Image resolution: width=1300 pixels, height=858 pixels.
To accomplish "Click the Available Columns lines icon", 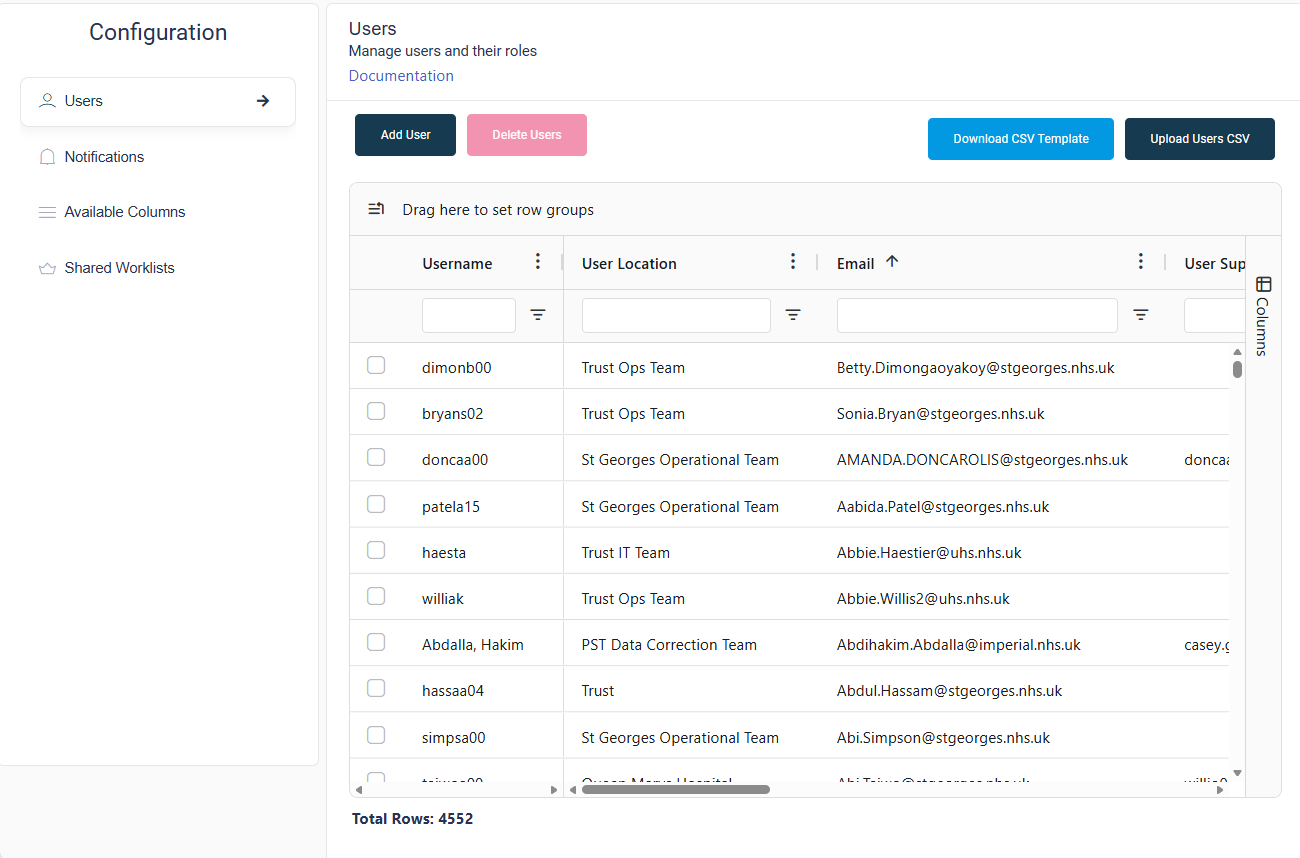I will click(47, 212).
